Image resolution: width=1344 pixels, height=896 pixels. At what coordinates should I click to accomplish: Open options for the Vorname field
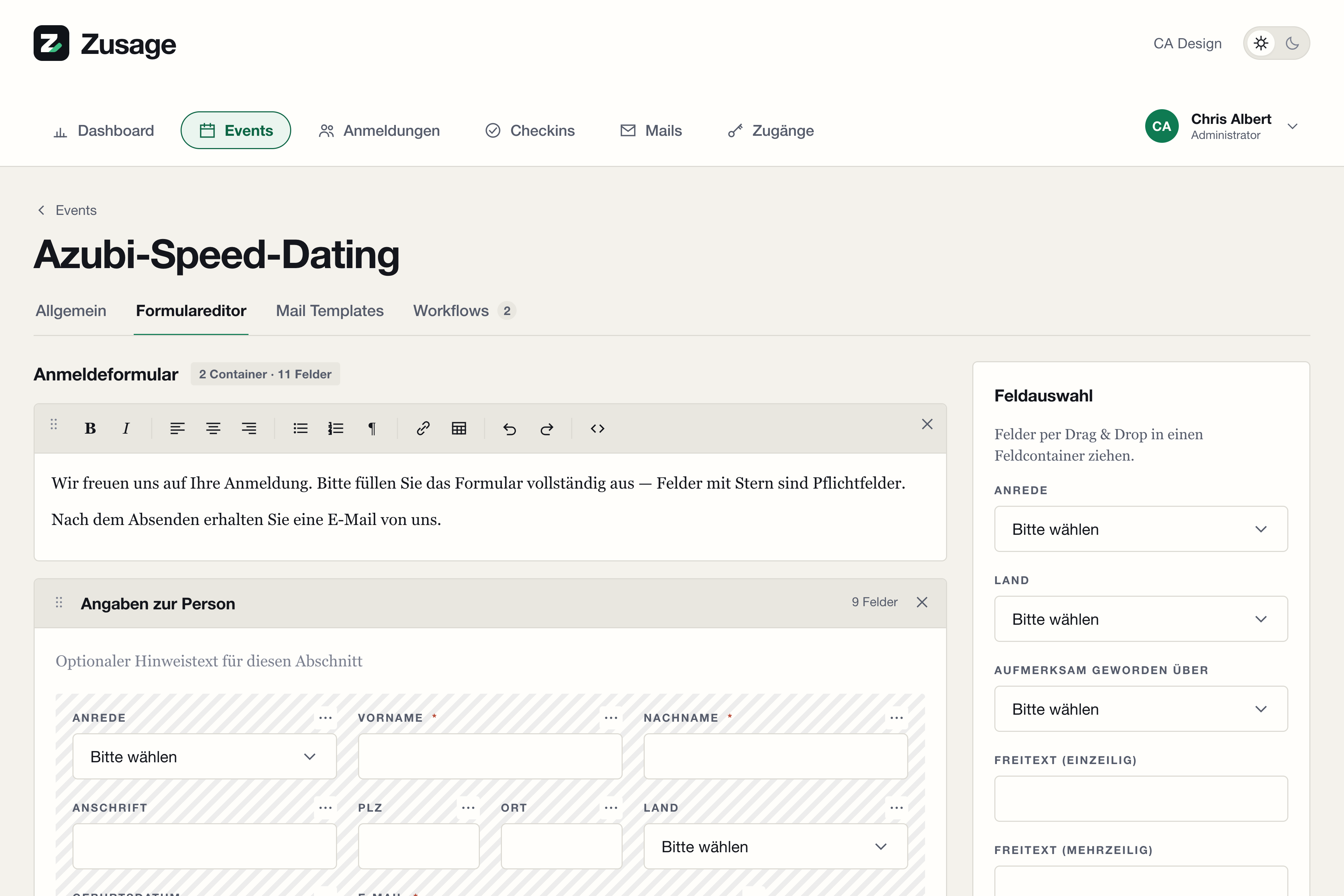[611, 718]
